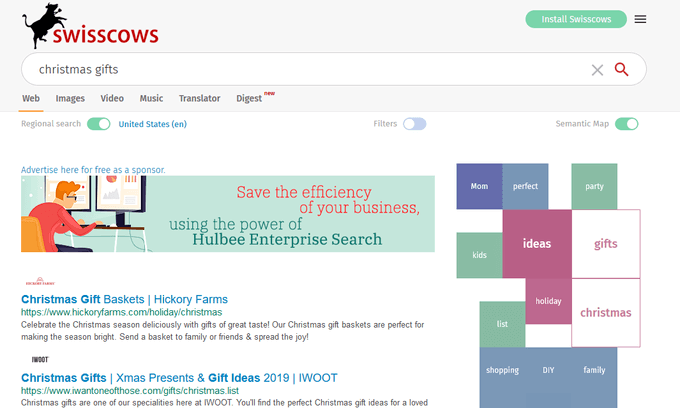Select the 'holiday' semantic map tile

[548, 301]
